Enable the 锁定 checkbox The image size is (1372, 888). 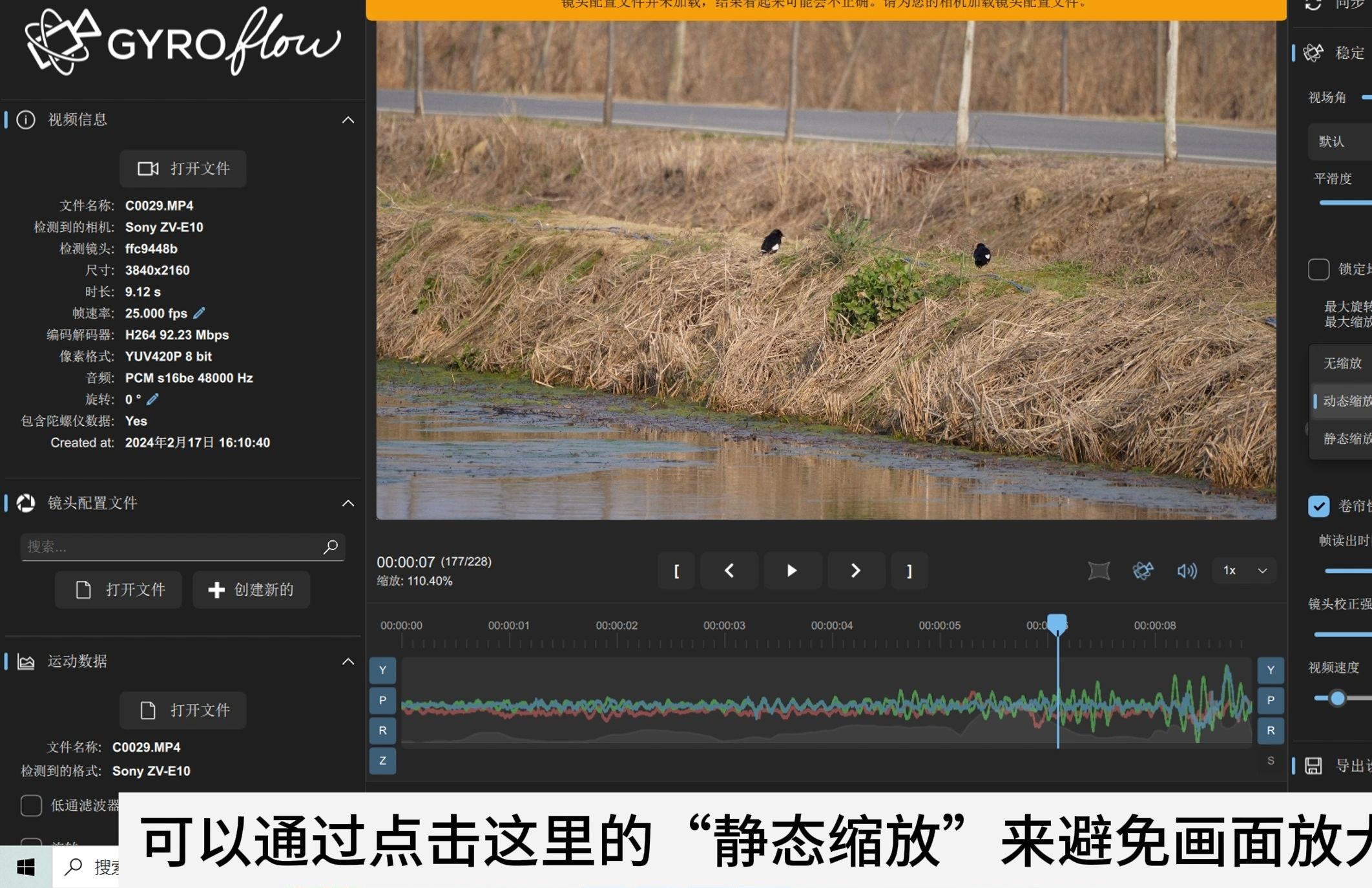(1318, 269)
